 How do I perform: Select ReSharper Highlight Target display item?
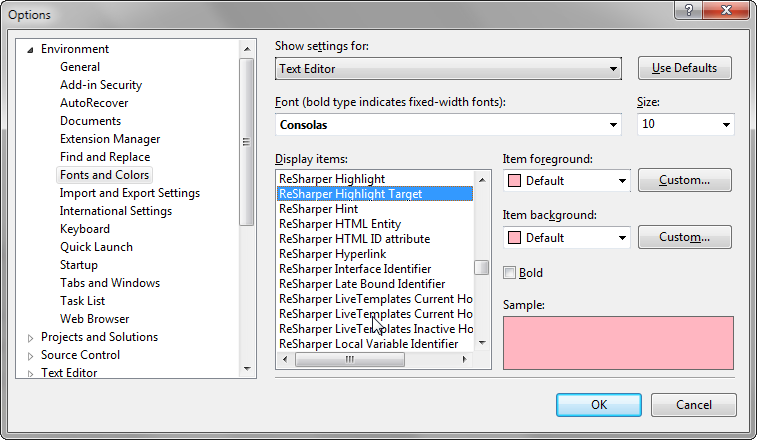pyautogui.click(x=375, y=194)
